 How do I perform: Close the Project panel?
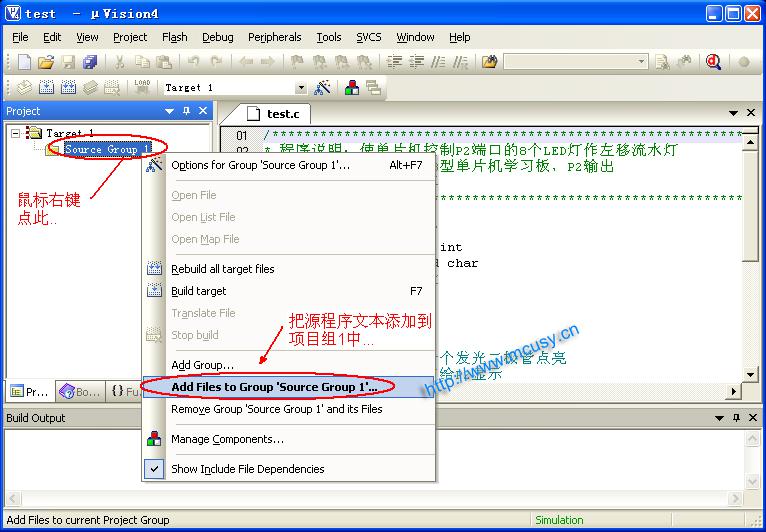click(203, 111)
